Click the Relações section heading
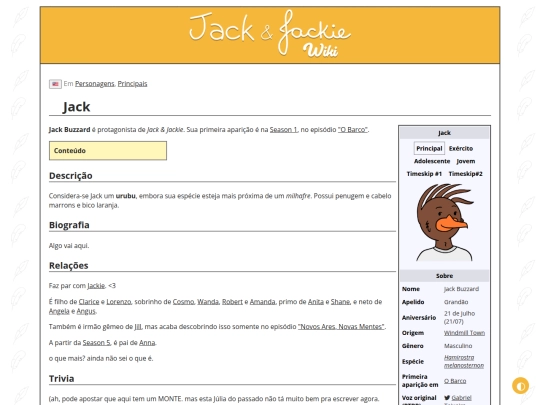 [x=69, y=266]
